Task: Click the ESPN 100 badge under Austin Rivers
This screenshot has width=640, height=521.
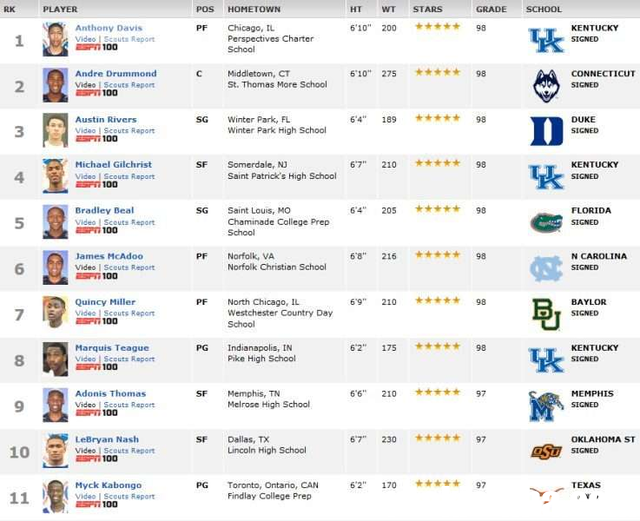Action: coord(97,139)
